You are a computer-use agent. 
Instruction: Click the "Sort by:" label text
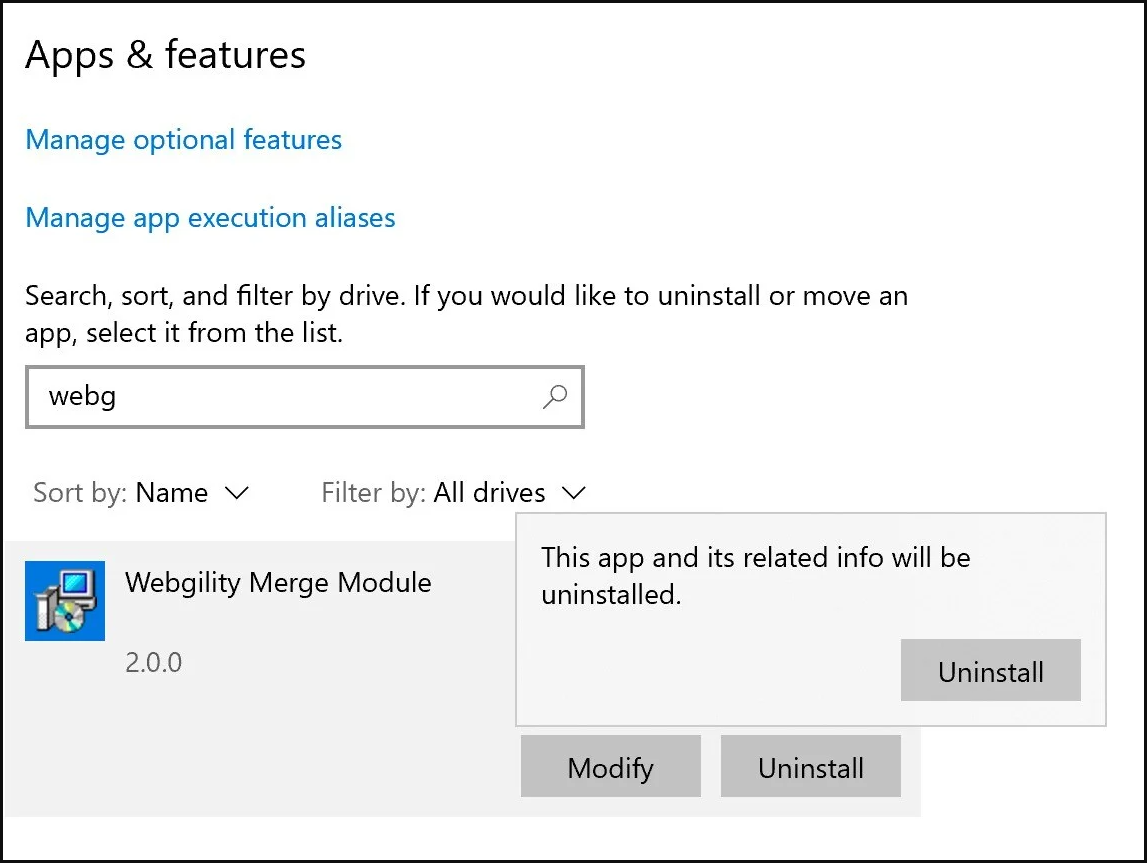81,493
